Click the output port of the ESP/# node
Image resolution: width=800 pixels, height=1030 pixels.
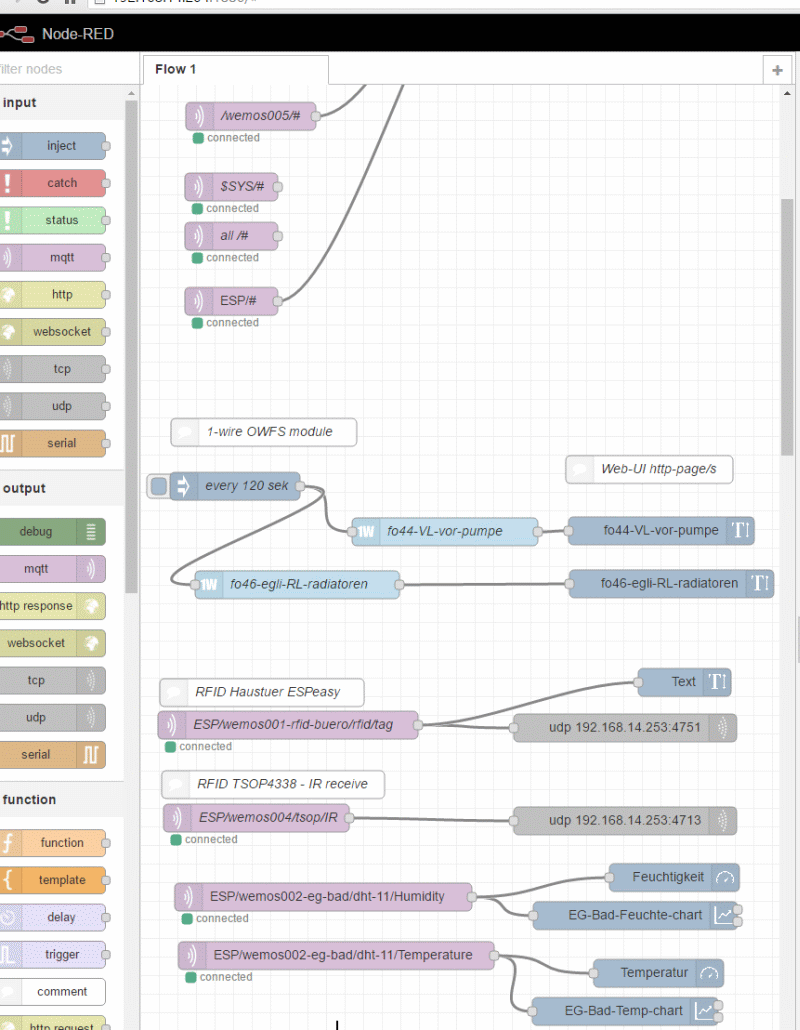[x=278, y=301]
